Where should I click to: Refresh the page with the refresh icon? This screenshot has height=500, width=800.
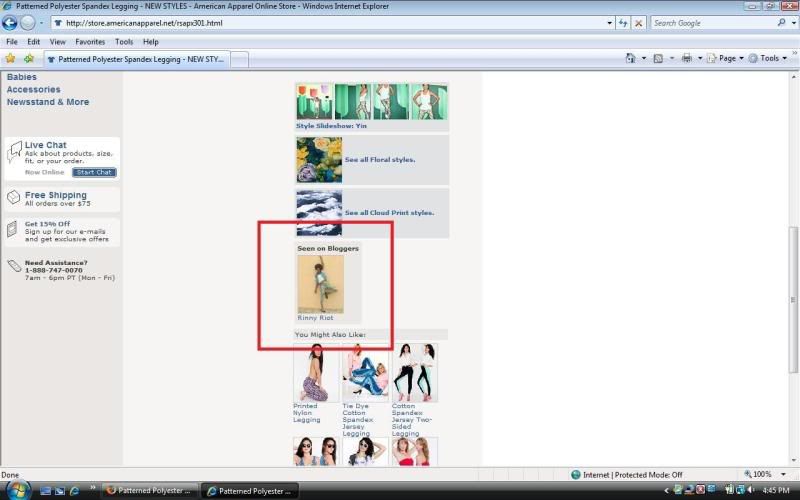[623, 23]
